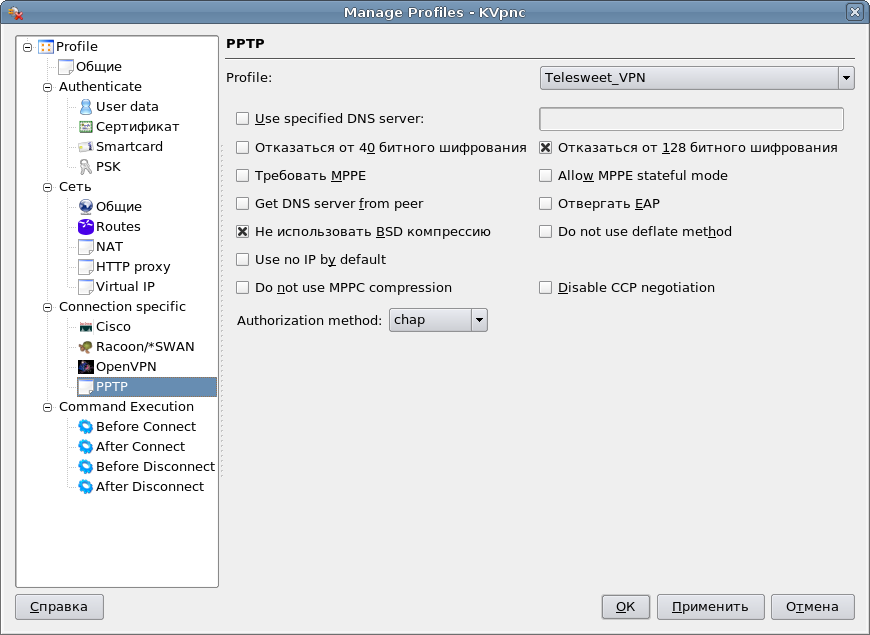This screenshot has height=635, width=870.
Task: Click the OpenVPN icon in tree
Action: [86, 367]
